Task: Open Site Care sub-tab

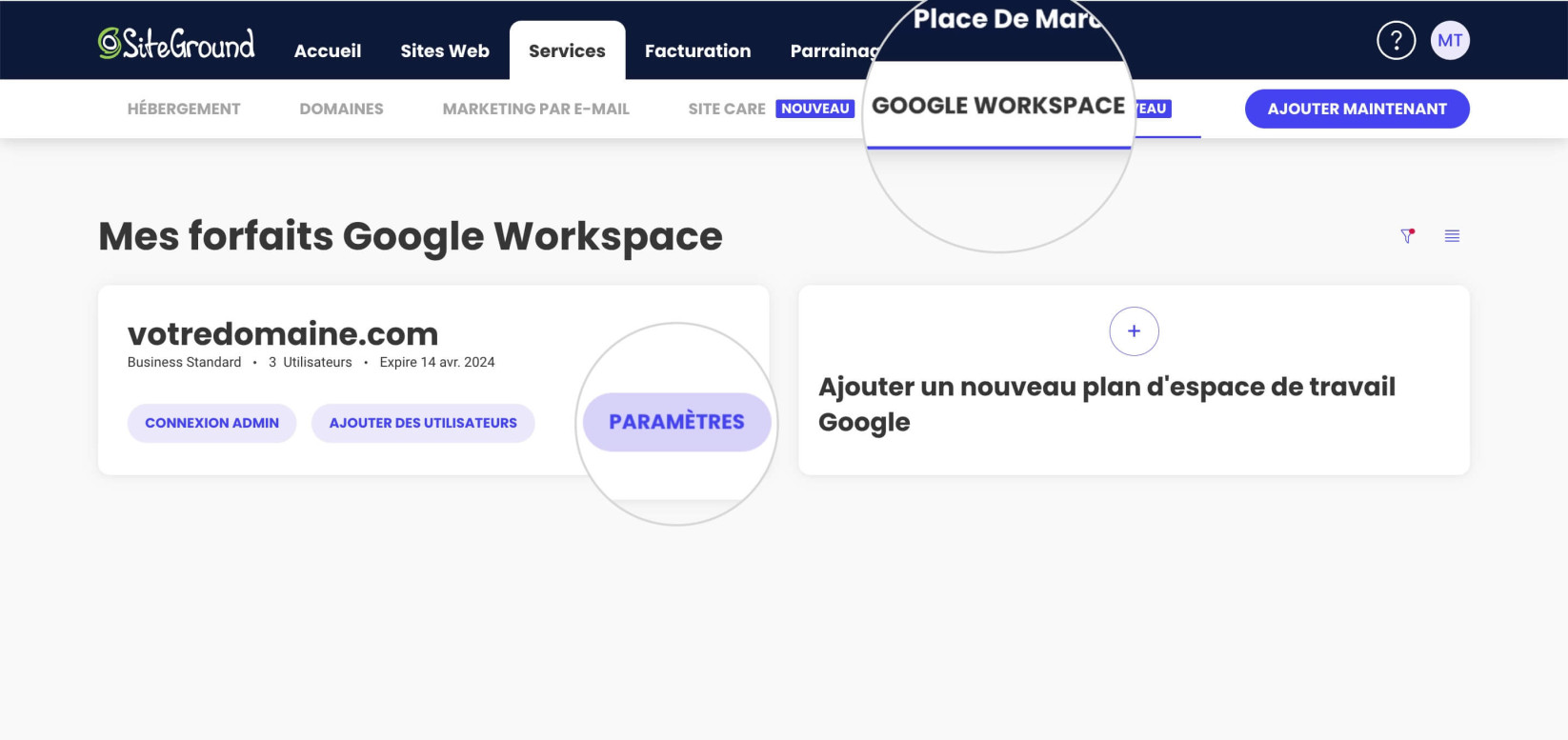Action: pyautogui.click(x=727, y=109)
